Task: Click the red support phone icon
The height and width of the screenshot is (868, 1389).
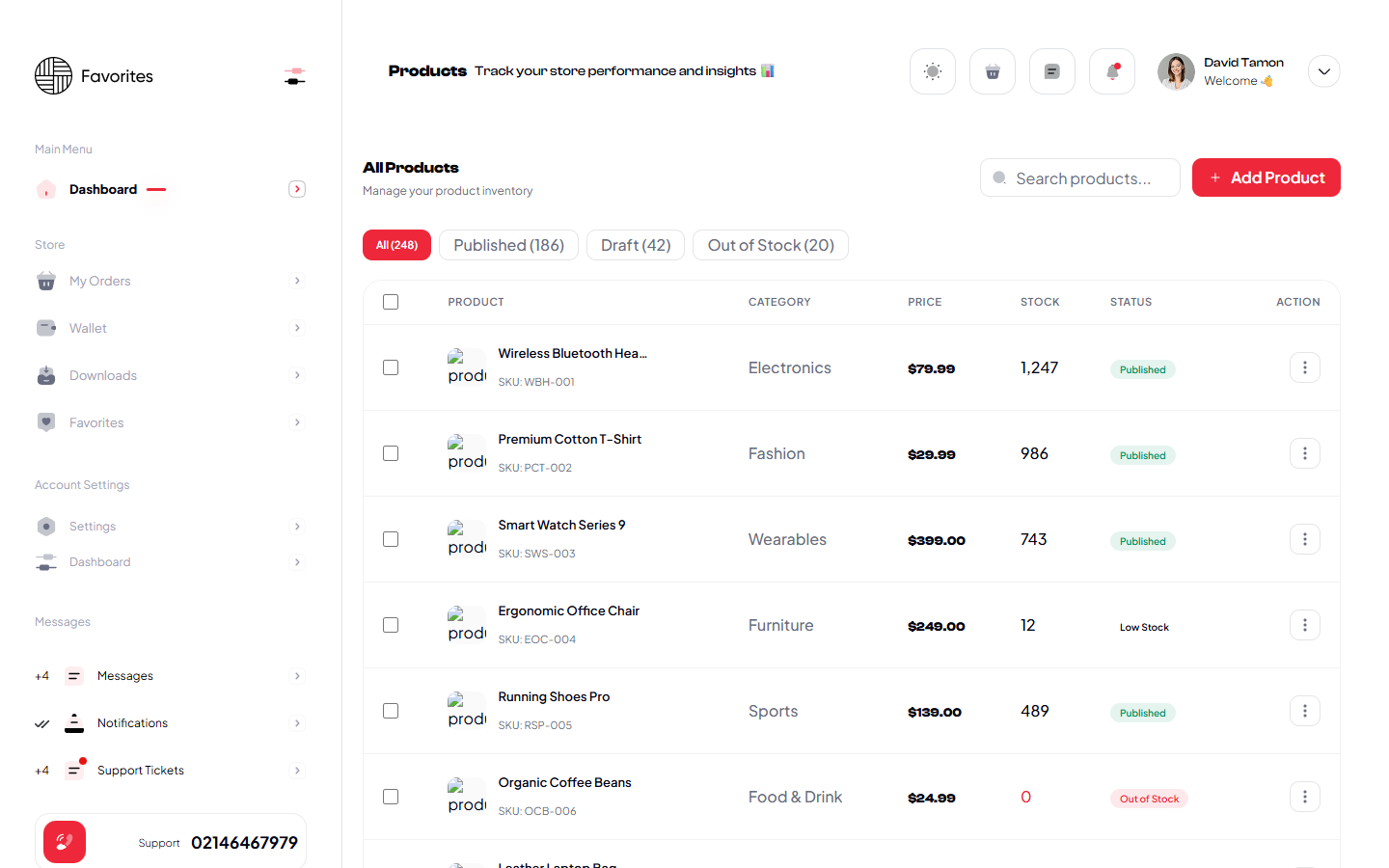Action: click(x=65, y=842)
